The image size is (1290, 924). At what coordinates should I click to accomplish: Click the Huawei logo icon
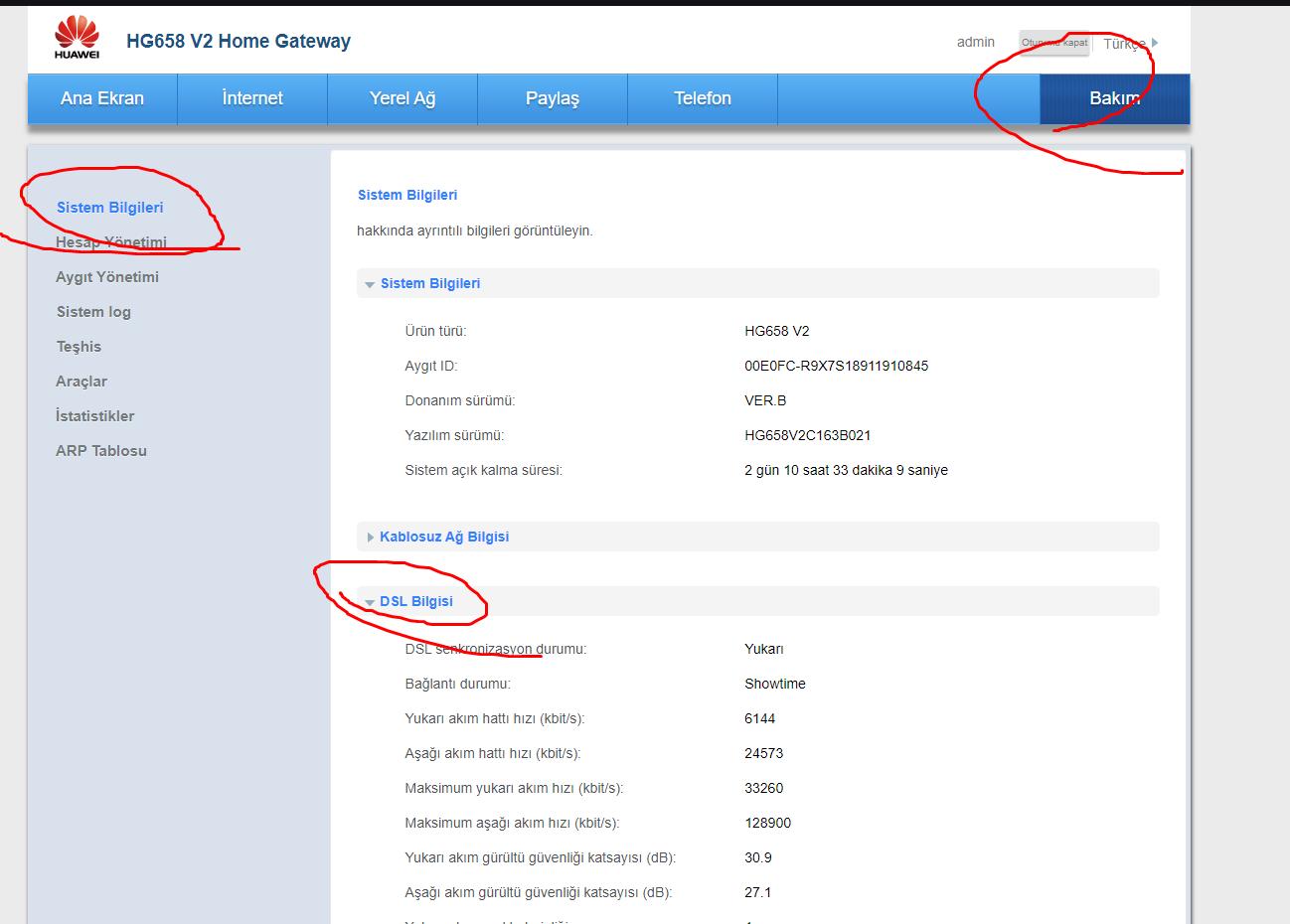point(77,38)
